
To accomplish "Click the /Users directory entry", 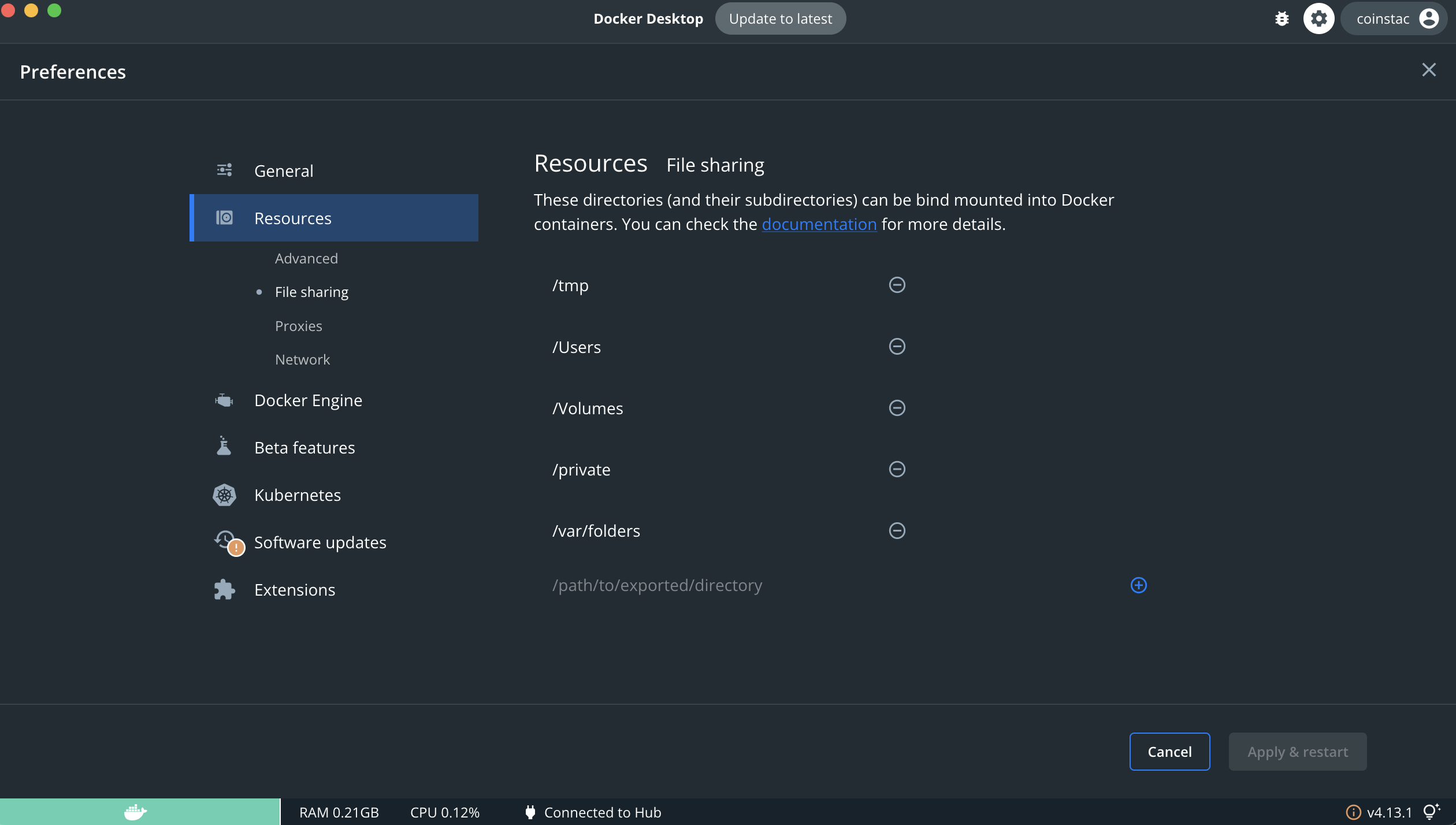I will pos(576,347).
